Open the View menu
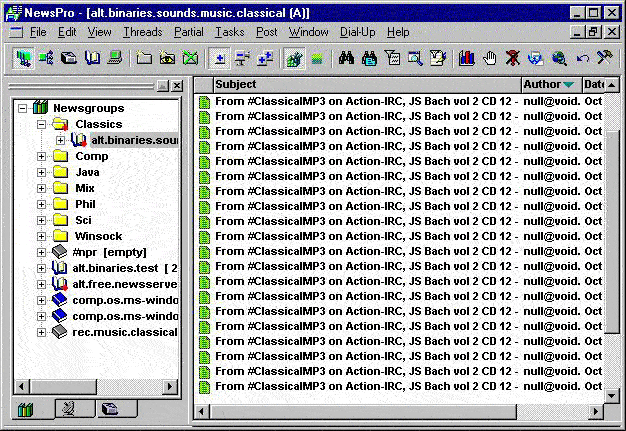Viewport: 626px width, 431px height. [99, 32]
